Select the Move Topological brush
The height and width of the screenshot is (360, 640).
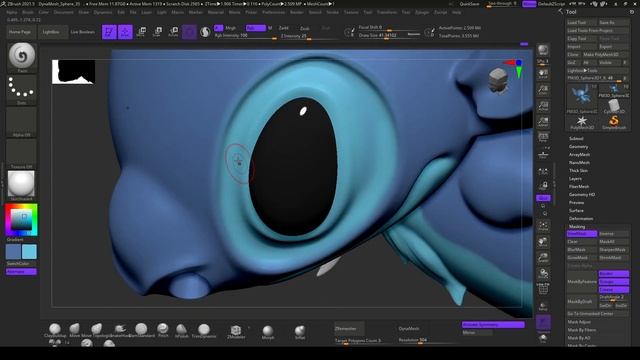(96, 330)
